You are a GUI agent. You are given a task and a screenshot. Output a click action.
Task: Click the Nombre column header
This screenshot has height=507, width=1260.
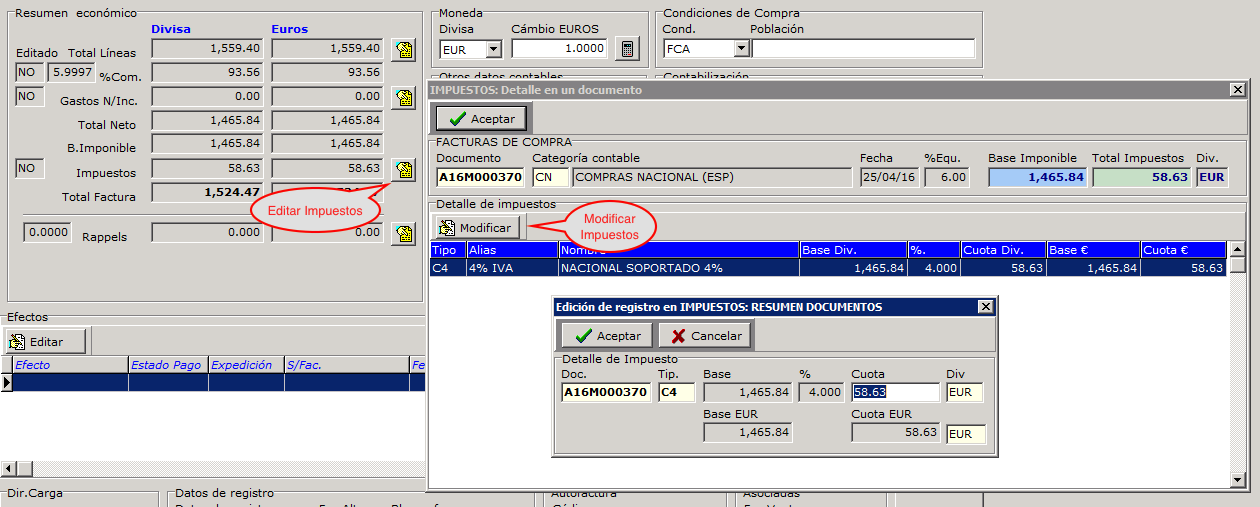[x=678, y=250]
